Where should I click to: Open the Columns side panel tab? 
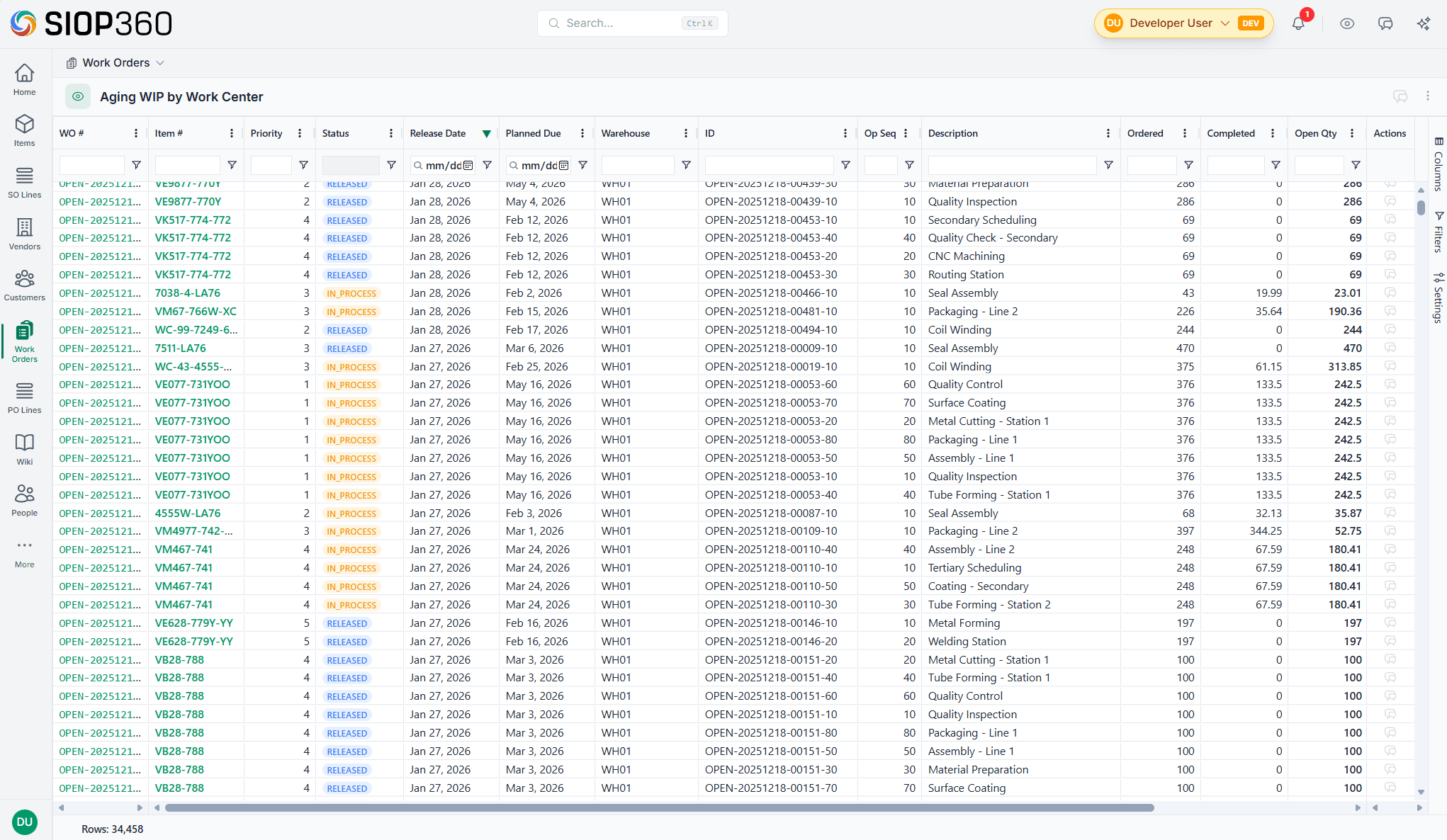pos(1438,164)
